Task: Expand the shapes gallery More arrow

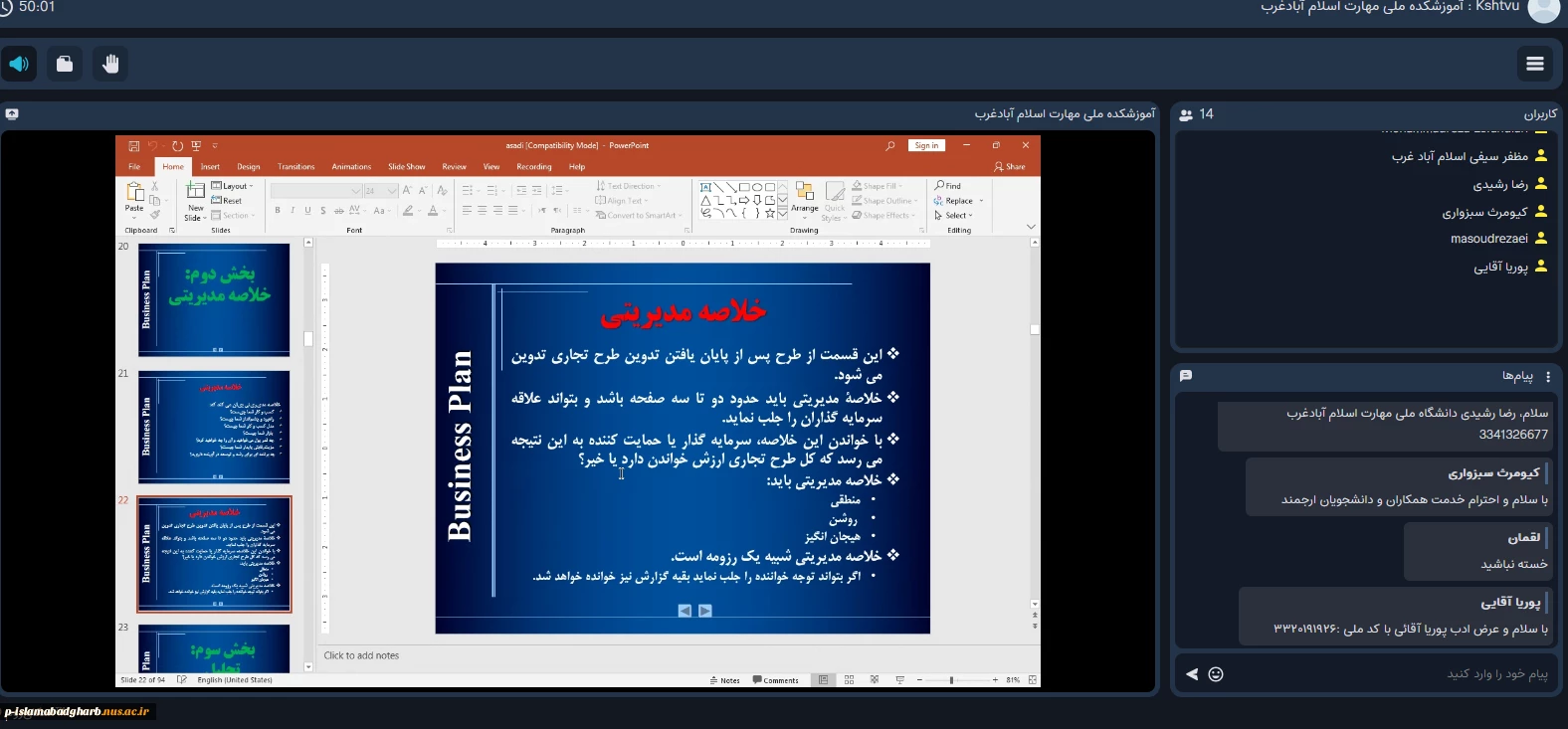Action: [x=783, y=213]
